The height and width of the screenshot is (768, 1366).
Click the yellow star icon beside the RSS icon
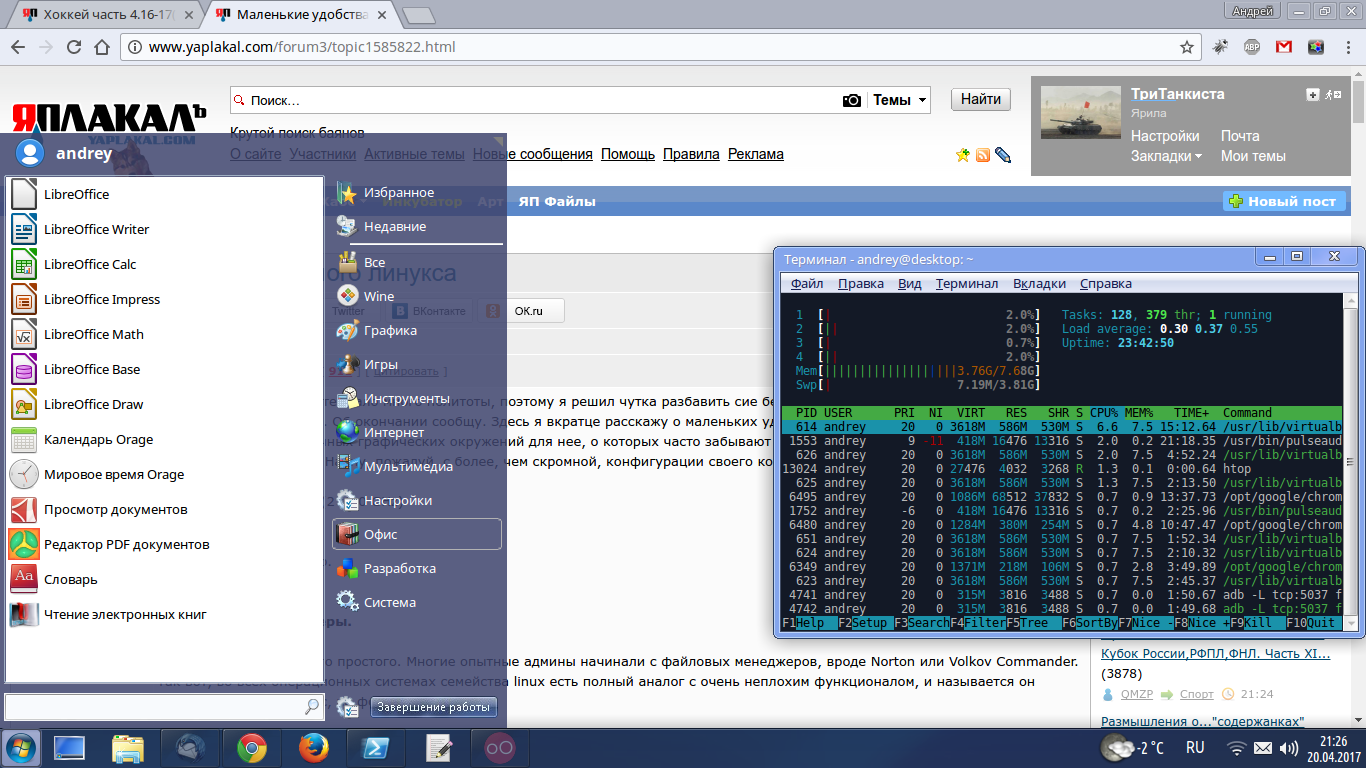(x=963, y=155)
